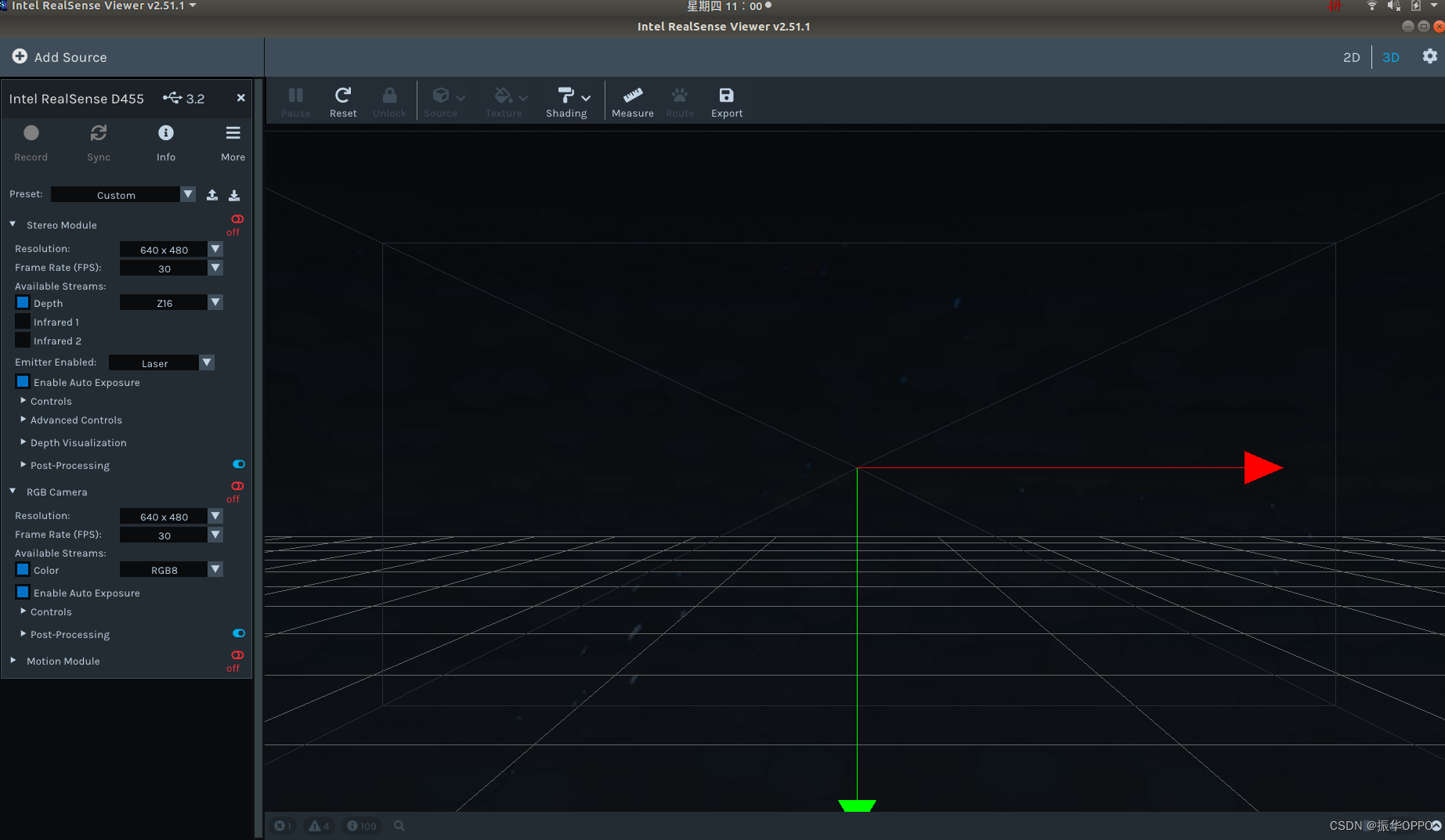The height and width of the screenshot is (840, 1445).
Task: Switch to 3D view
Action: (1391, 57)
